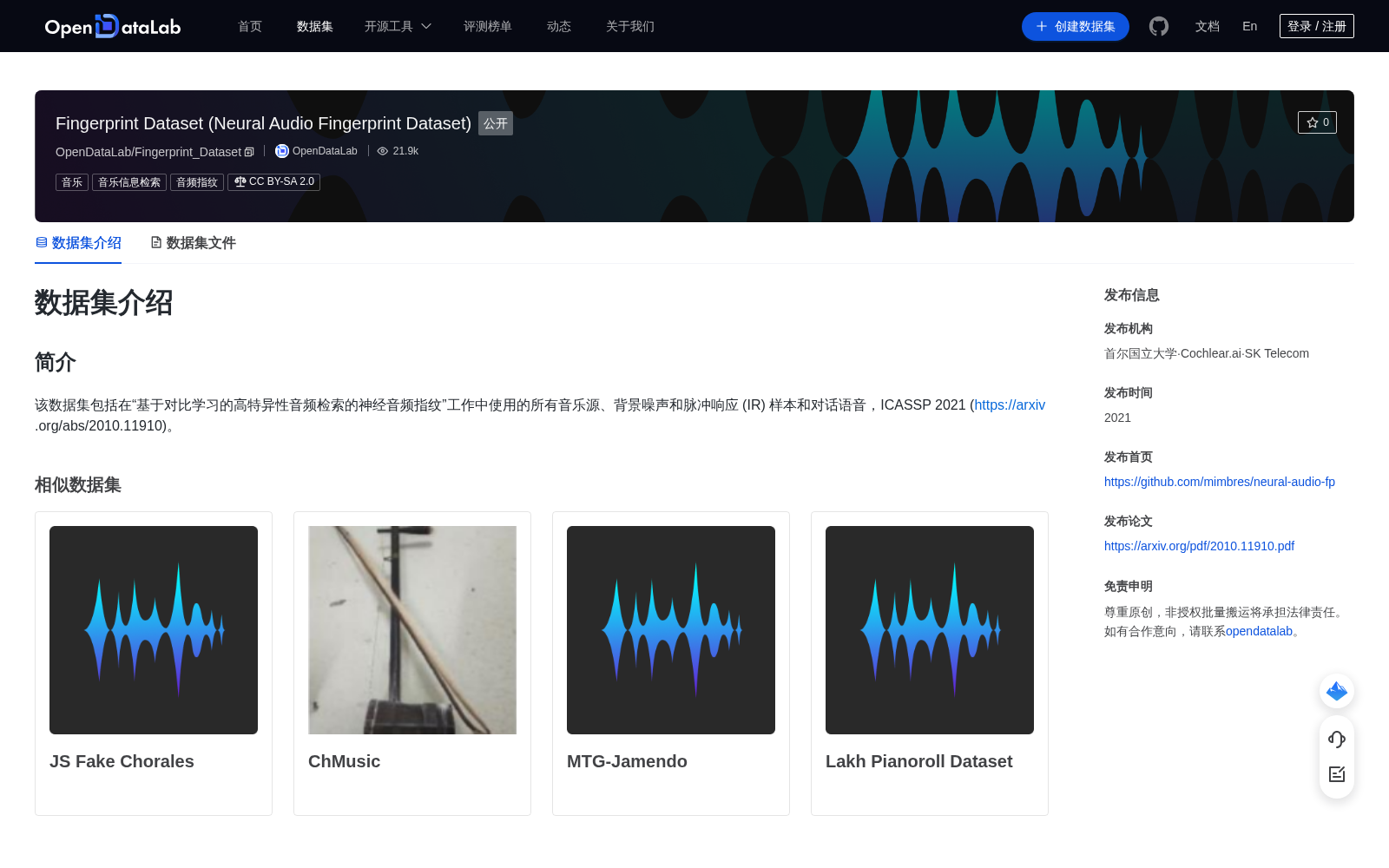
Task: Click the 相似数据集 heading
Action: 78,484
